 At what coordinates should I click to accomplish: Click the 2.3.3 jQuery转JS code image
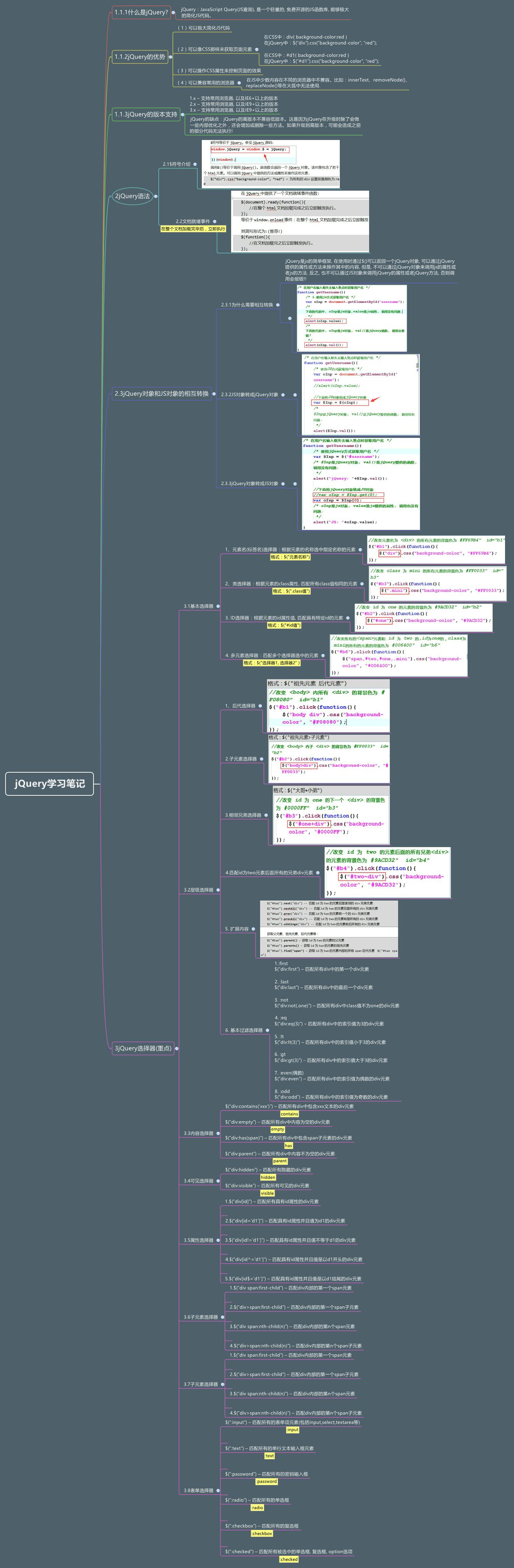[x=361, y=483]
